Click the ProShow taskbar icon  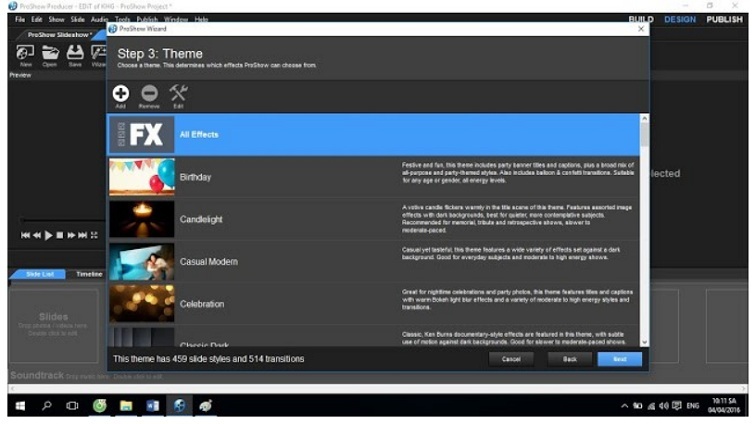click(179, 406)
